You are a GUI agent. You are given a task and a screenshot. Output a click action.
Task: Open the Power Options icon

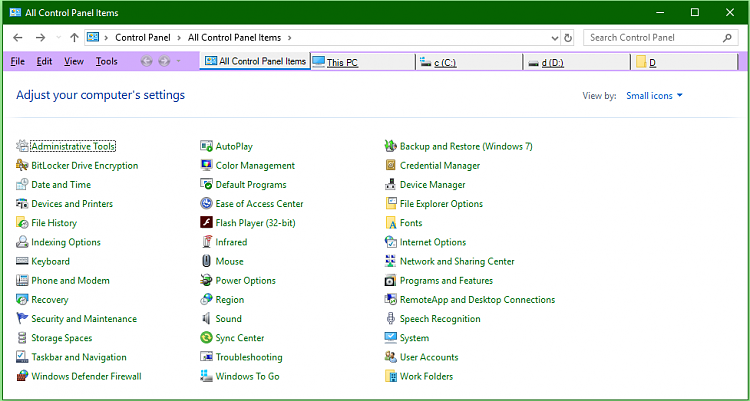point(206,280)
